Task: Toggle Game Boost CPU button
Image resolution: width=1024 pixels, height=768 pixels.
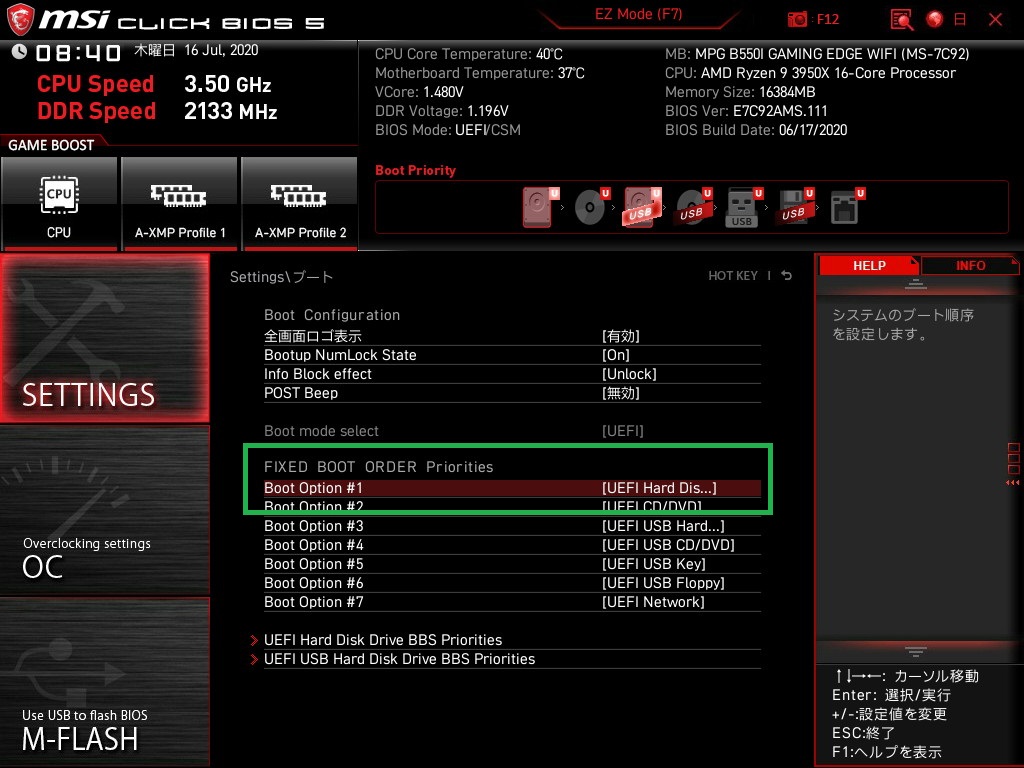Action: click(x=59, y=204)
